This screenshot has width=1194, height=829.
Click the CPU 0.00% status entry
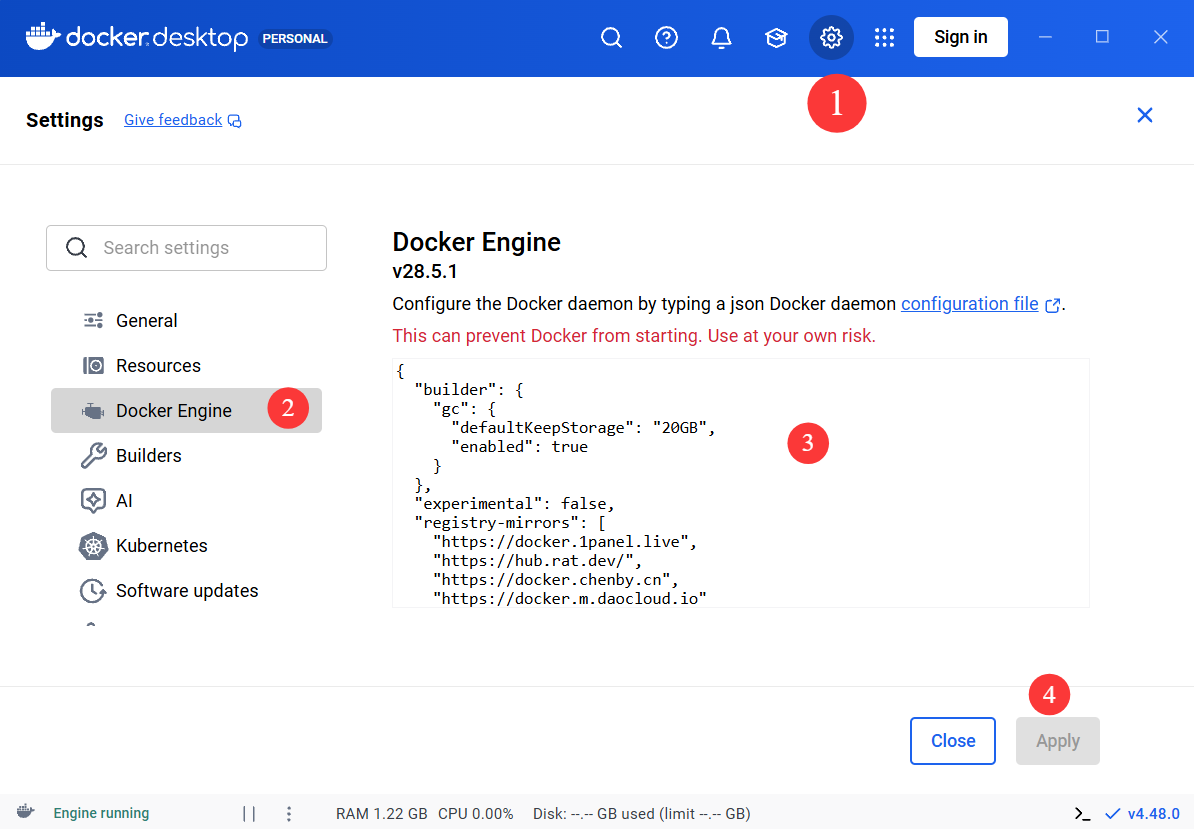(x=476, y=814)
